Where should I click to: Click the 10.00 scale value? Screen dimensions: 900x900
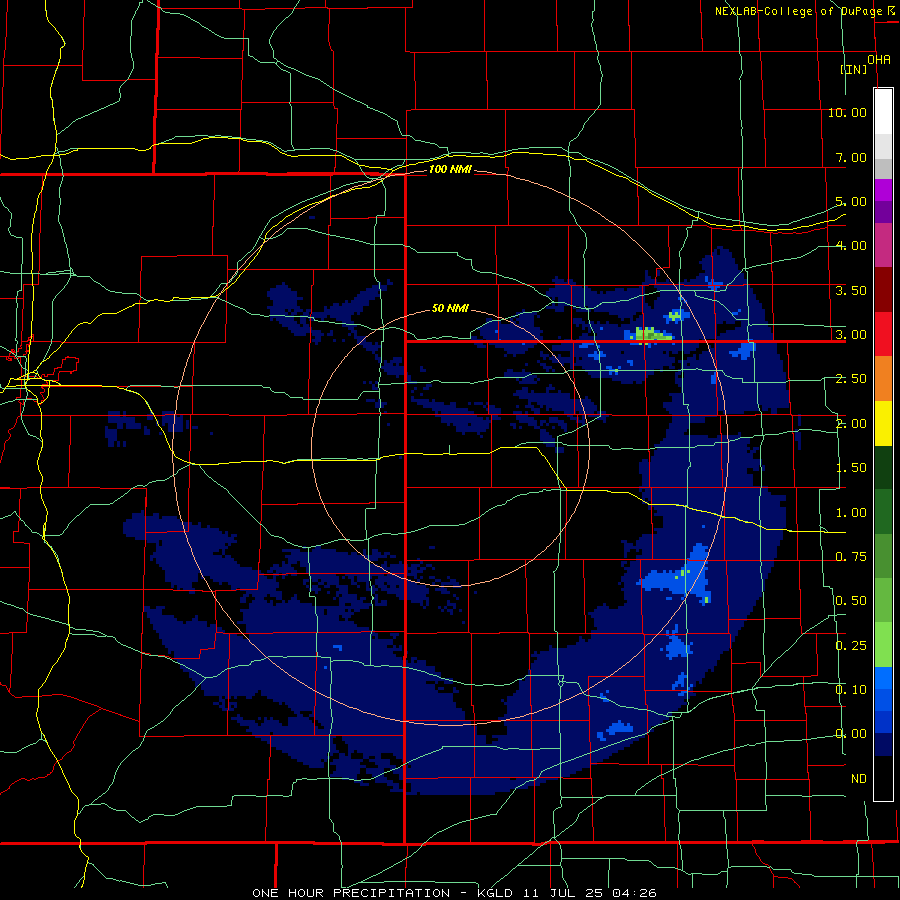[847, 112]
